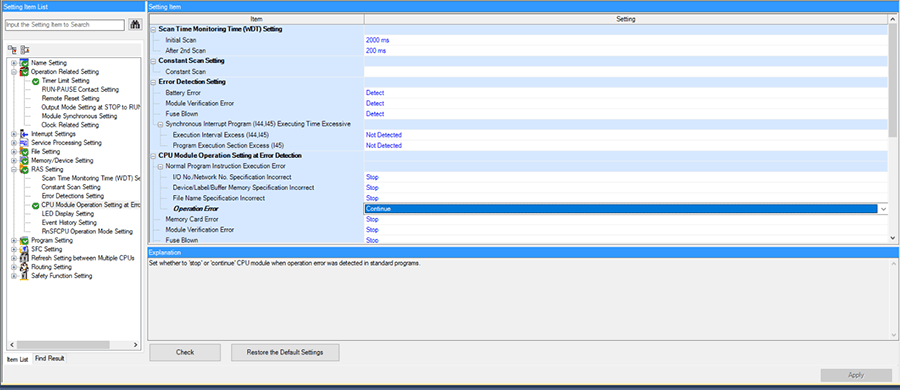Click the empty Constant Scan value cell
Screen dimensions: 900x390
point(626,72)
